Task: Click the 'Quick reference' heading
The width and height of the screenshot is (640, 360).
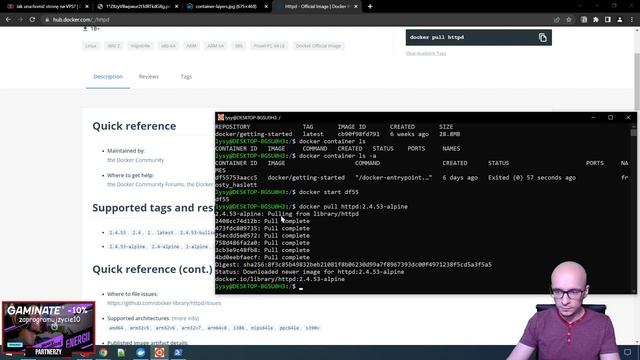Action: click(x=134, y=126)
